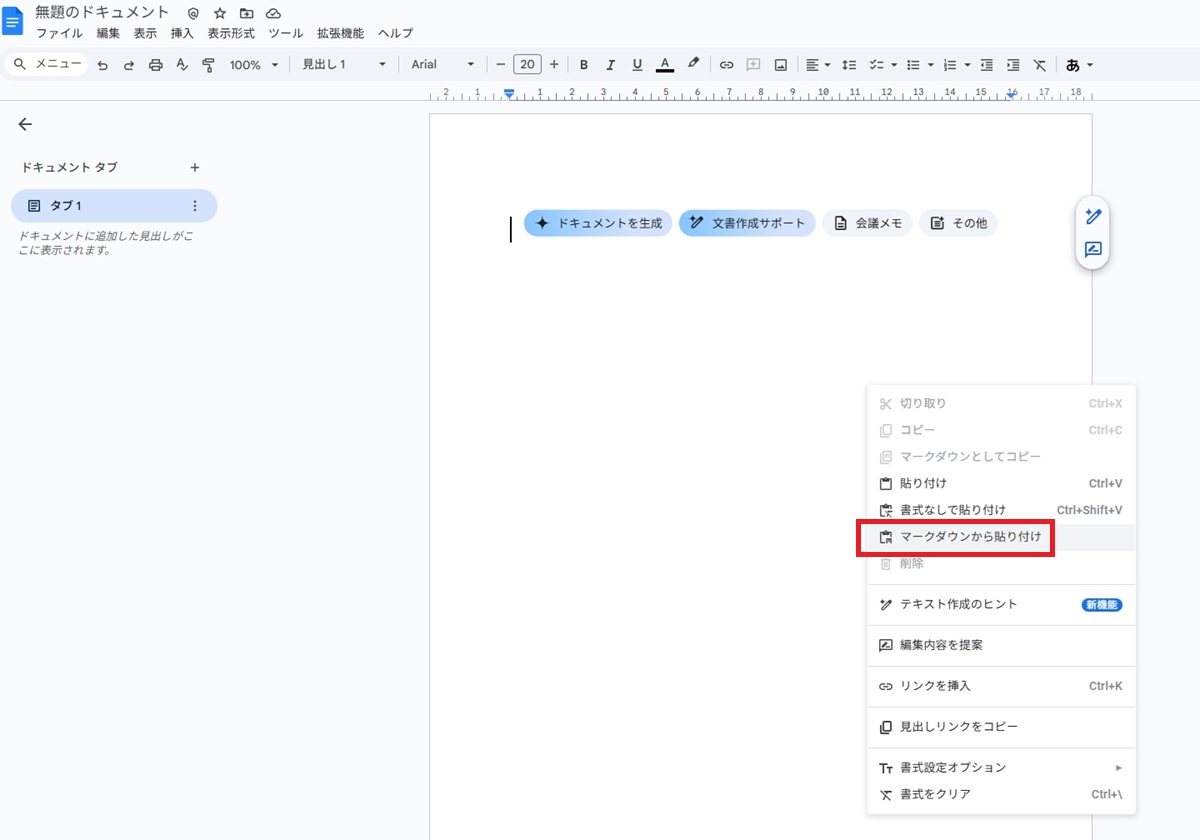Click the 会議メモ chip button
1200x840 pixels.
[x=867, y=223]
